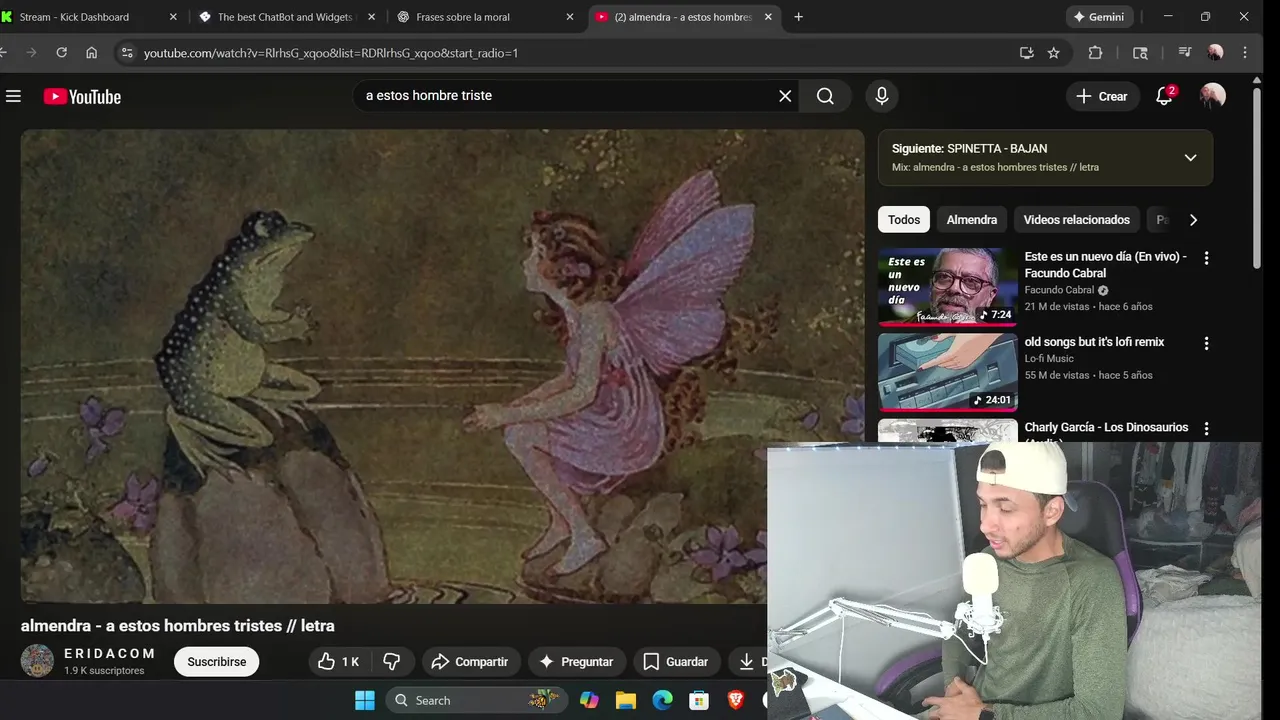
Task: Open the media controls icon in Chrome
Action: pos(1185,53)
